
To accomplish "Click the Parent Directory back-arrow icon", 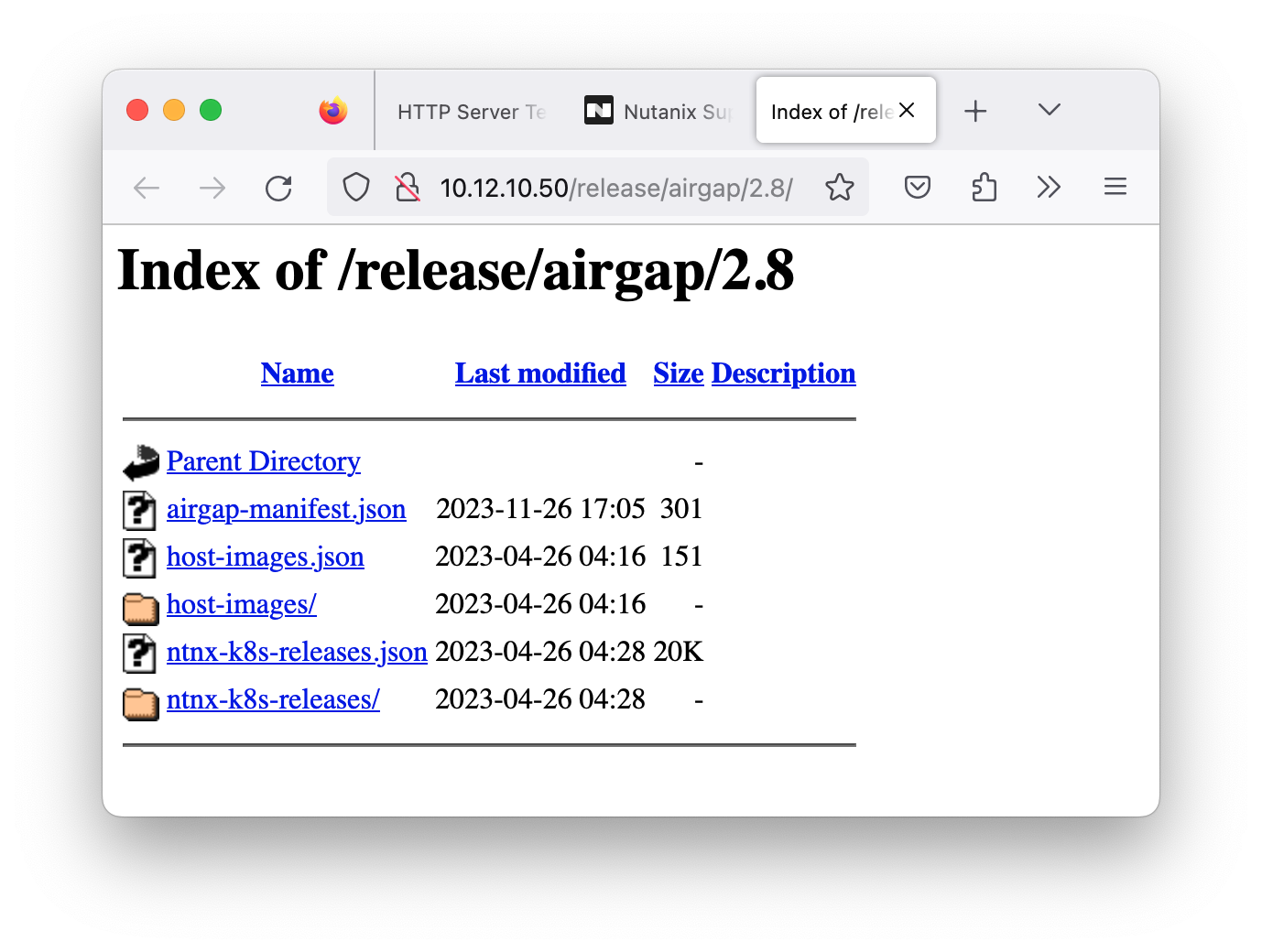I will [x=141, y=462].
